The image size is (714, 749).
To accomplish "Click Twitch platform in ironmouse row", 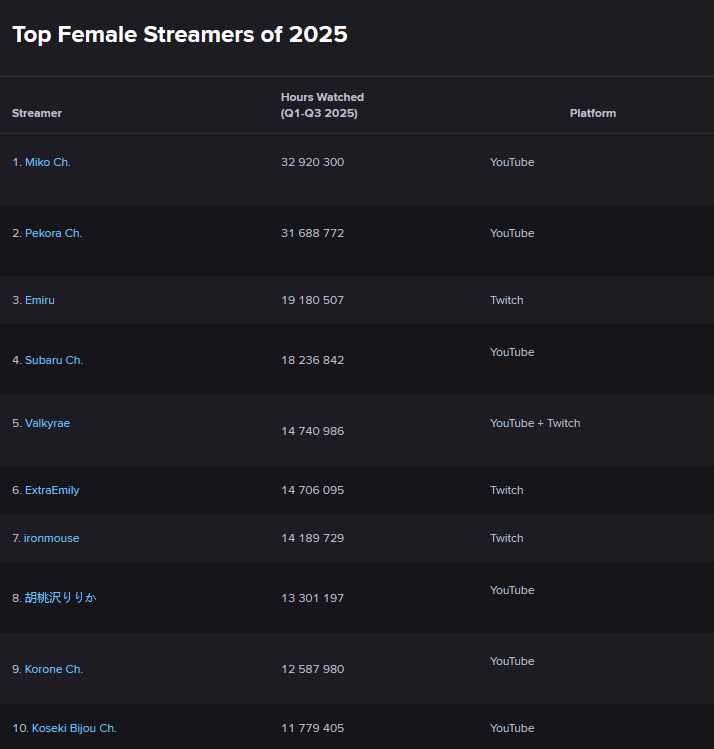I will (x=507, y=538).
